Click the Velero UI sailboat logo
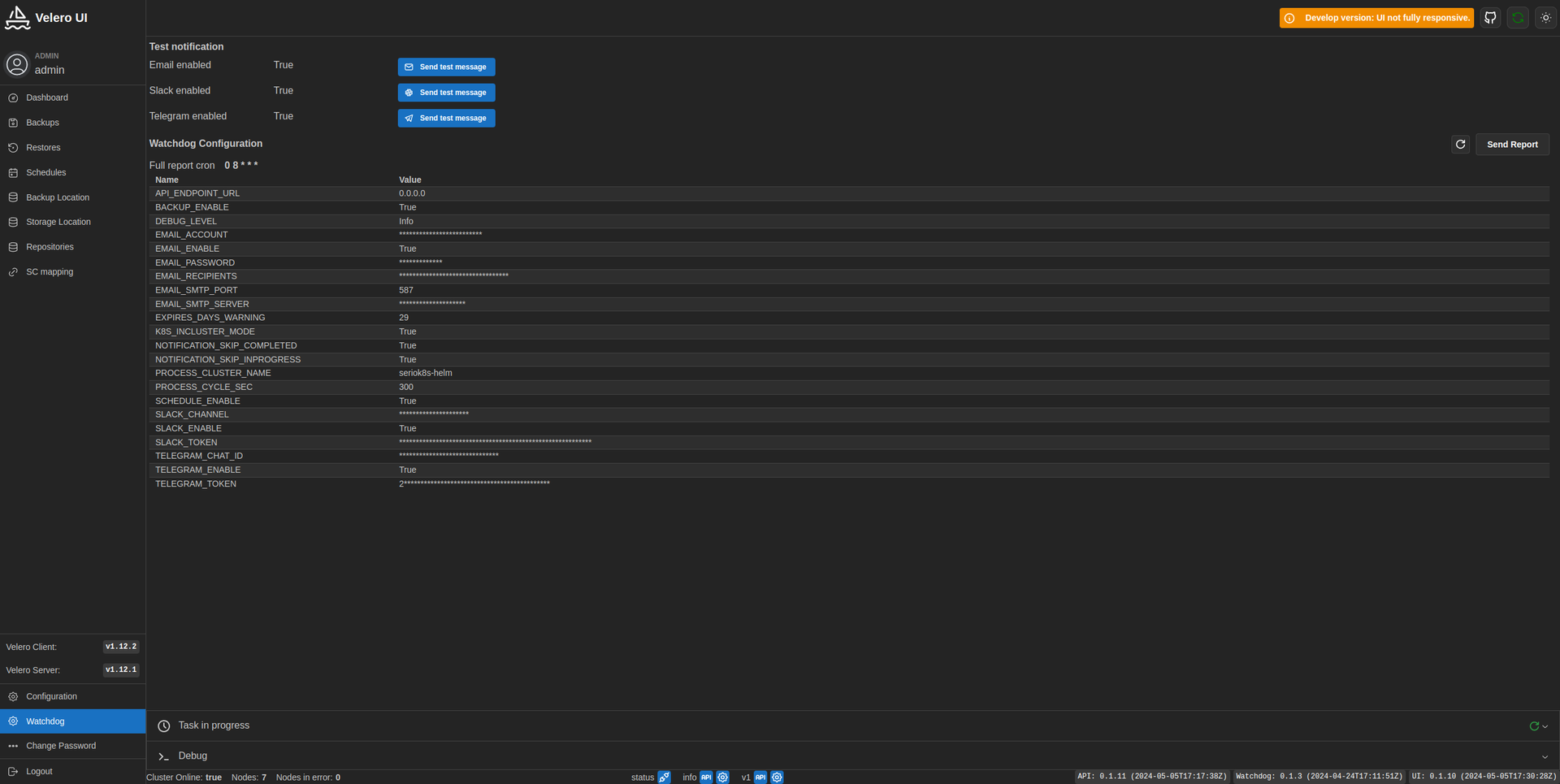This screenshot has height=784, width=1560. pos(17,17)
